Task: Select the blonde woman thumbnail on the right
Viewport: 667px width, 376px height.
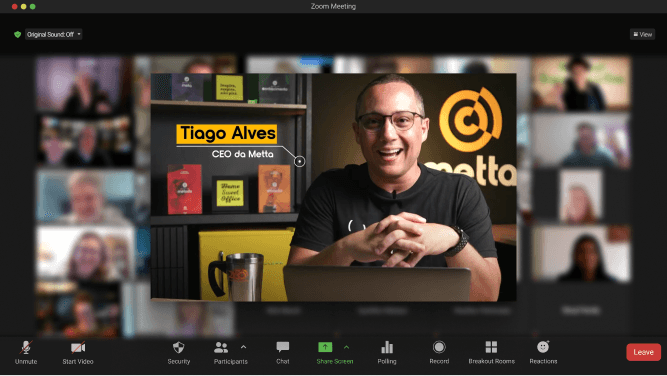Action: tap(581, 196)
